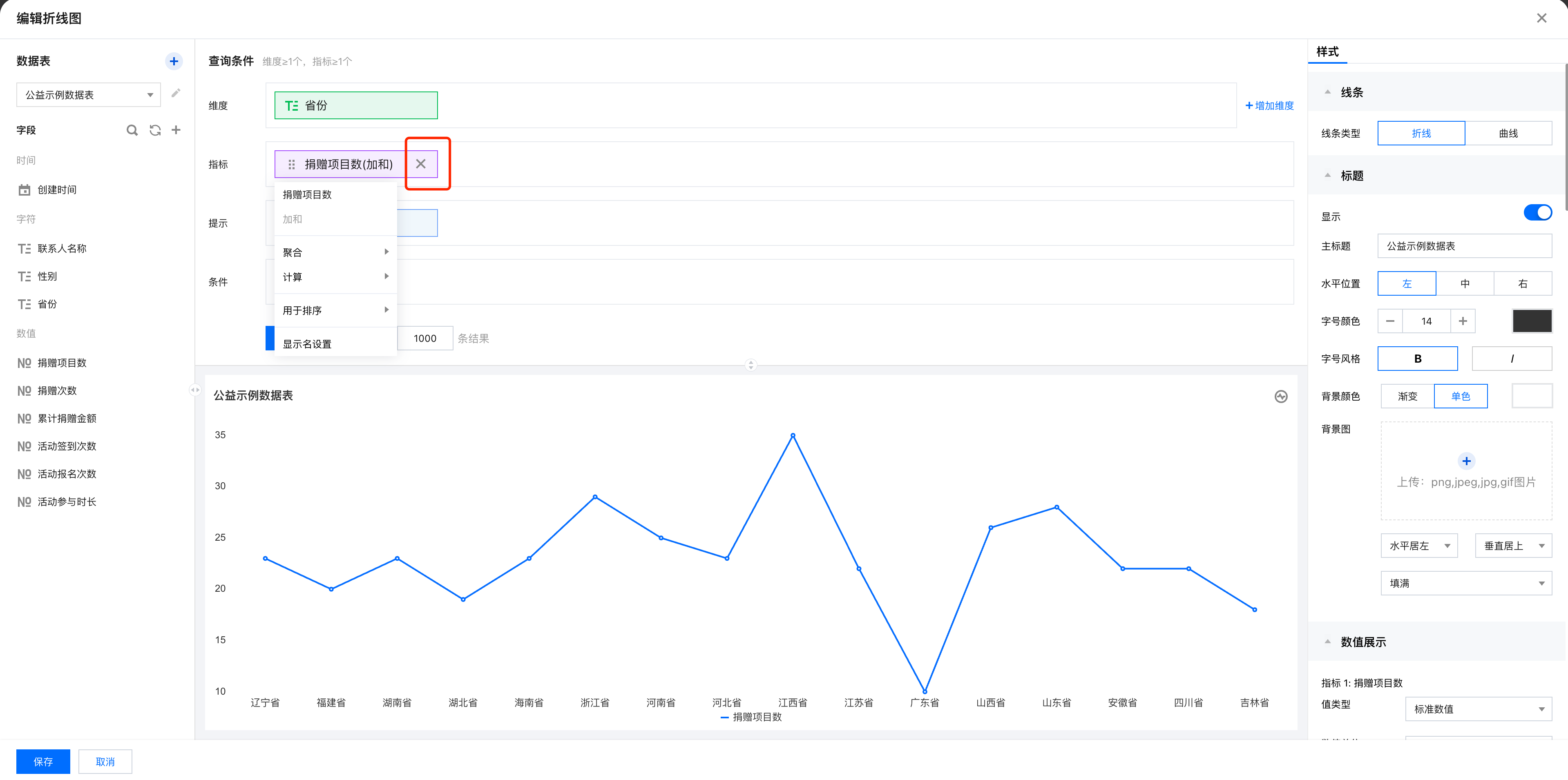This screenshot has height=780, width=1568.
Task: Collapse the 线条 section
Action: (1327, 92)
